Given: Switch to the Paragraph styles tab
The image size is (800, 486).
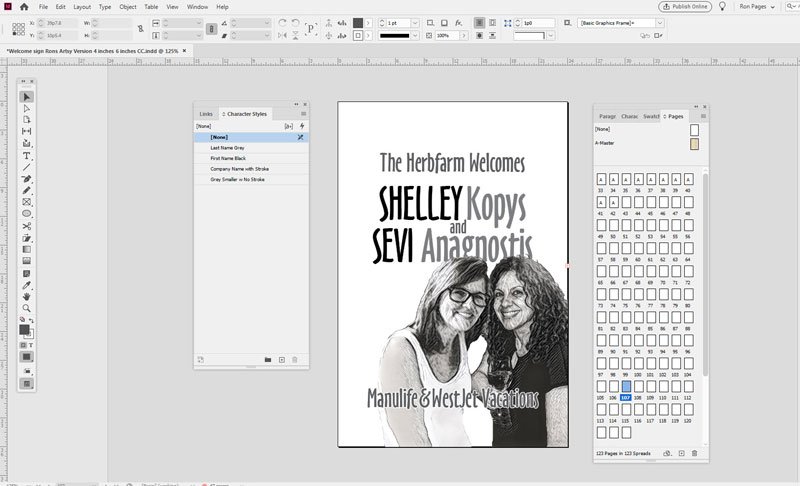Looking at the screenshot, I should [607, 116].
